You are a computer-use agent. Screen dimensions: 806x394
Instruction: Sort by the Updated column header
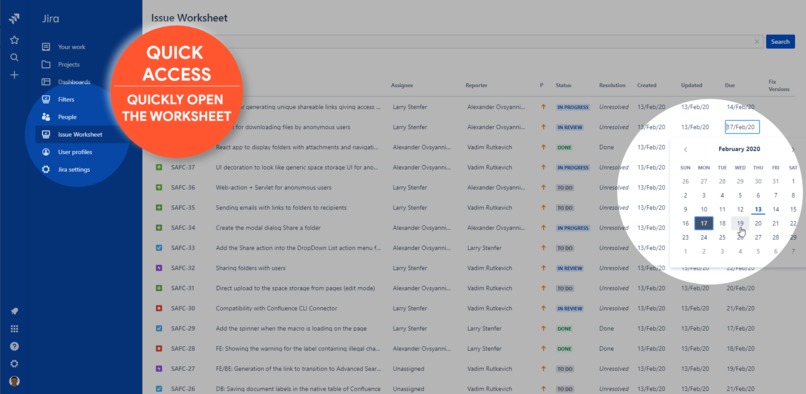click(691, 85)
